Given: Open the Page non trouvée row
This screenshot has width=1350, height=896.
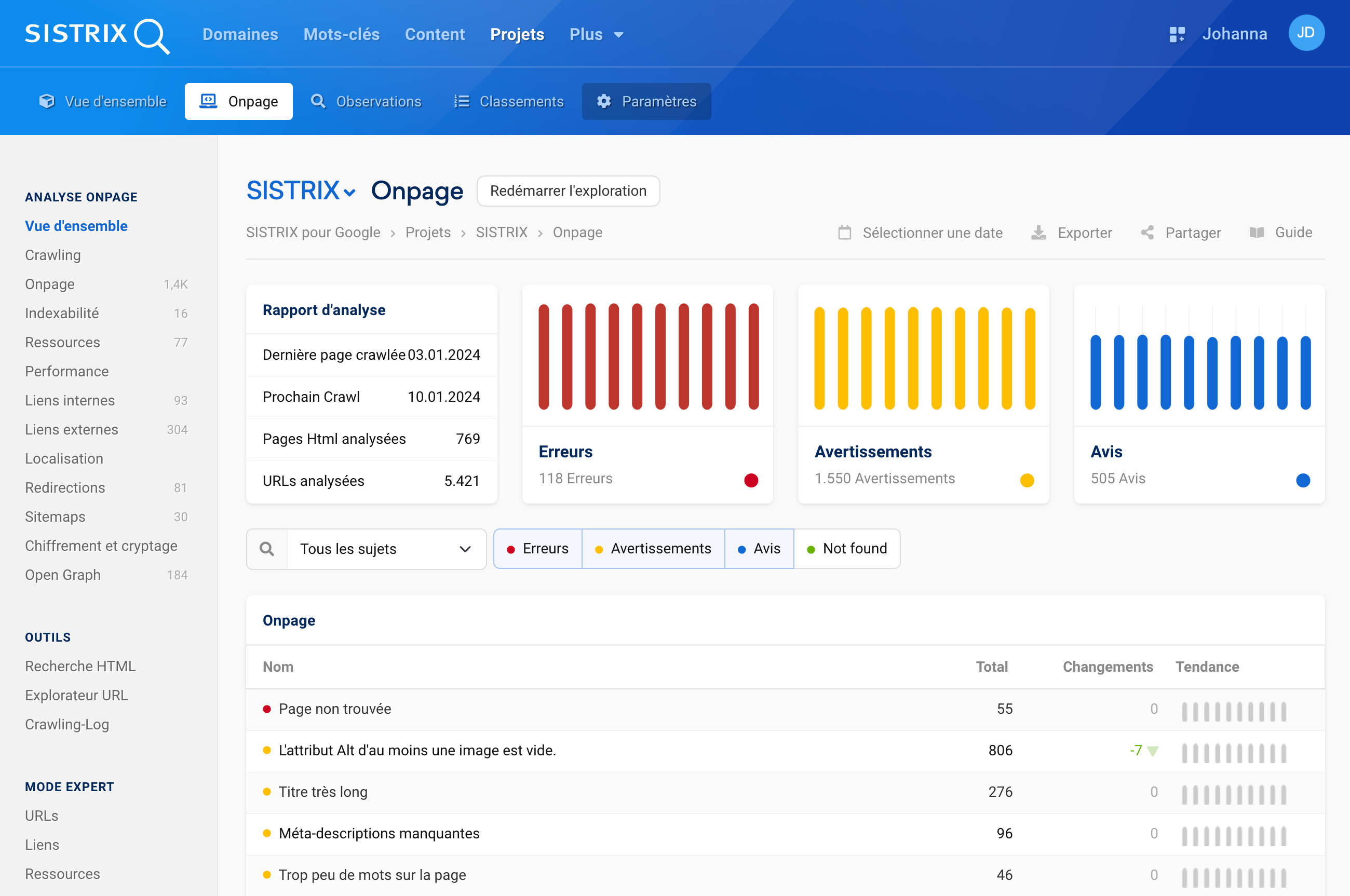Looking at the screenshot, I should pos(785,709).
